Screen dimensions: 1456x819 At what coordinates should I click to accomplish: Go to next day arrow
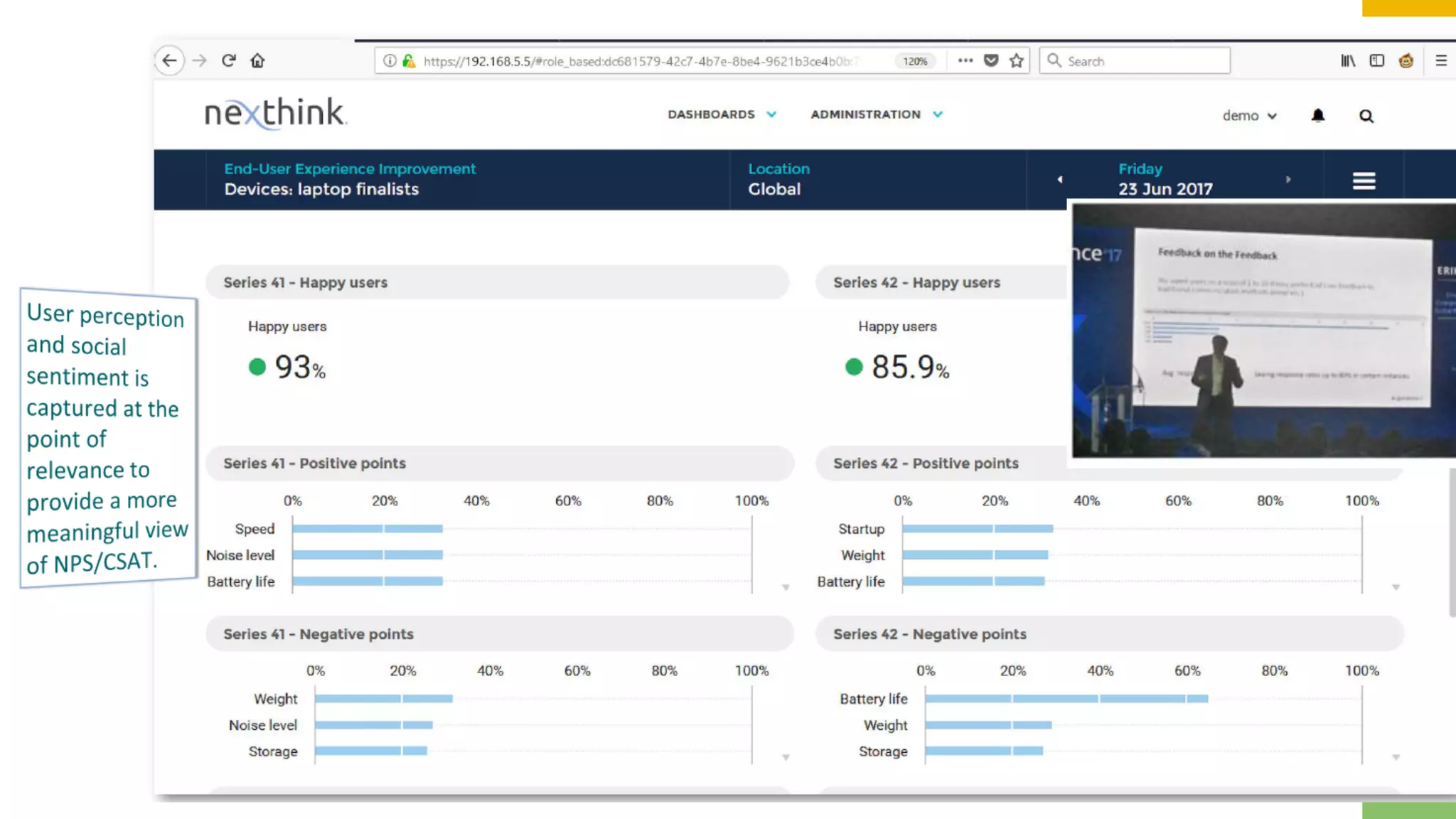pyautogui.click(x=1288, y=179)
